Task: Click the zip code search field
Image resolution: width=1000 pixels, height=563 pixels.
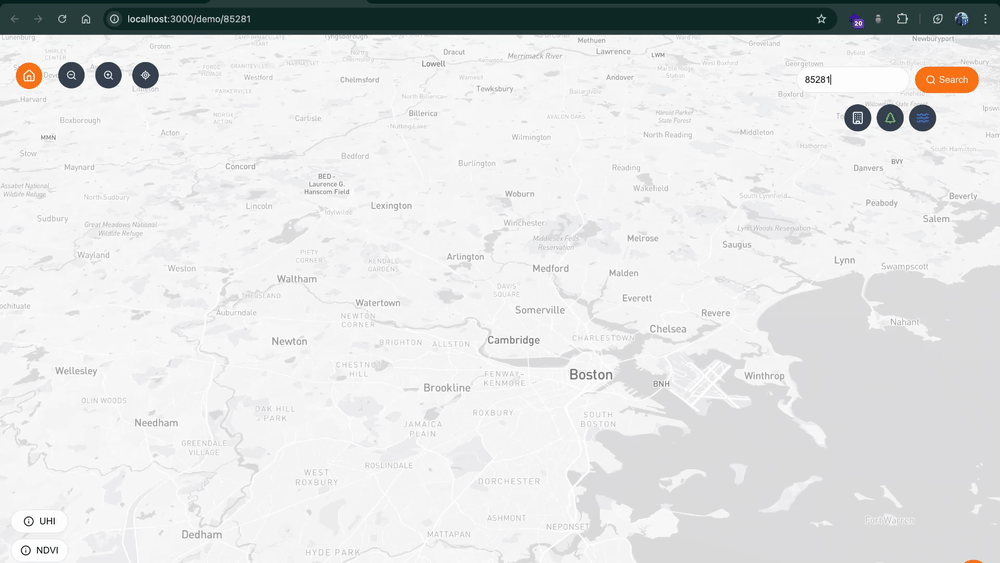Action: [x=853, y=80]
